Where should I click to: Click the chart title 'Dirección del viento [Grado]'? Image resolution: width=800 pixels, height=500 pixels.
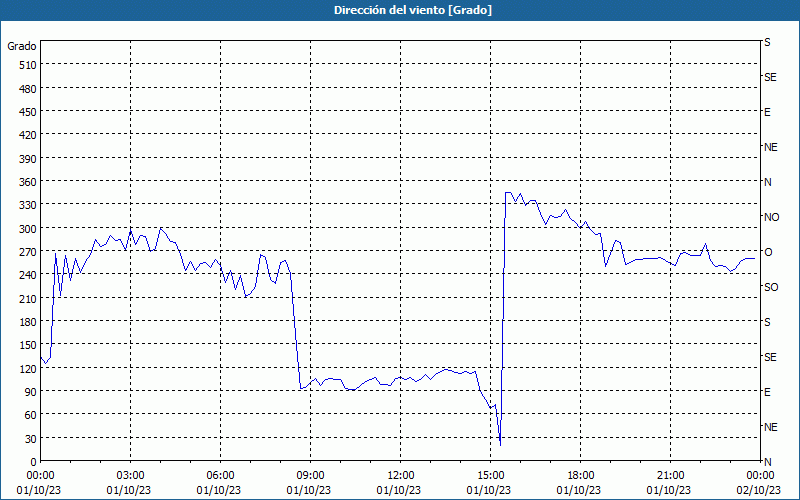[x=413, y=10]
